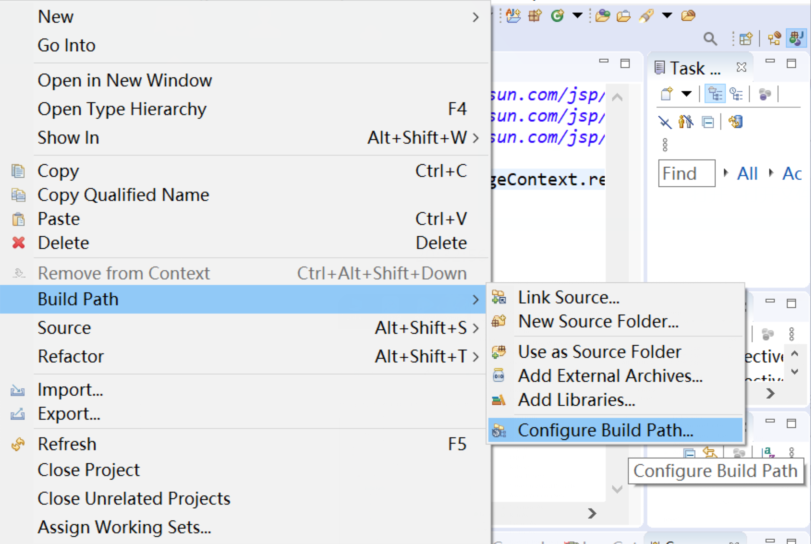This screenshot has width=811, height=544.
Task: Toggle the Categorized presentation in Task List
Action: 715,94
